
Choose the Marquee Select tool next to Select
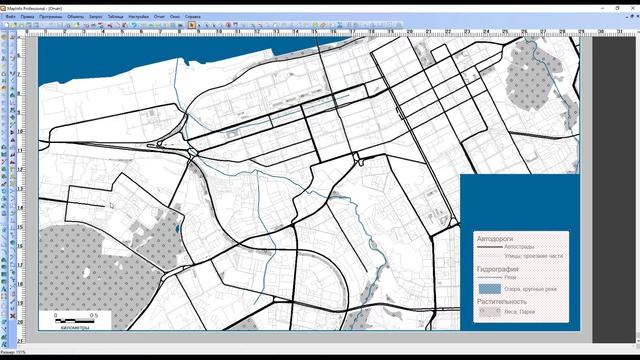pos(199,25)
